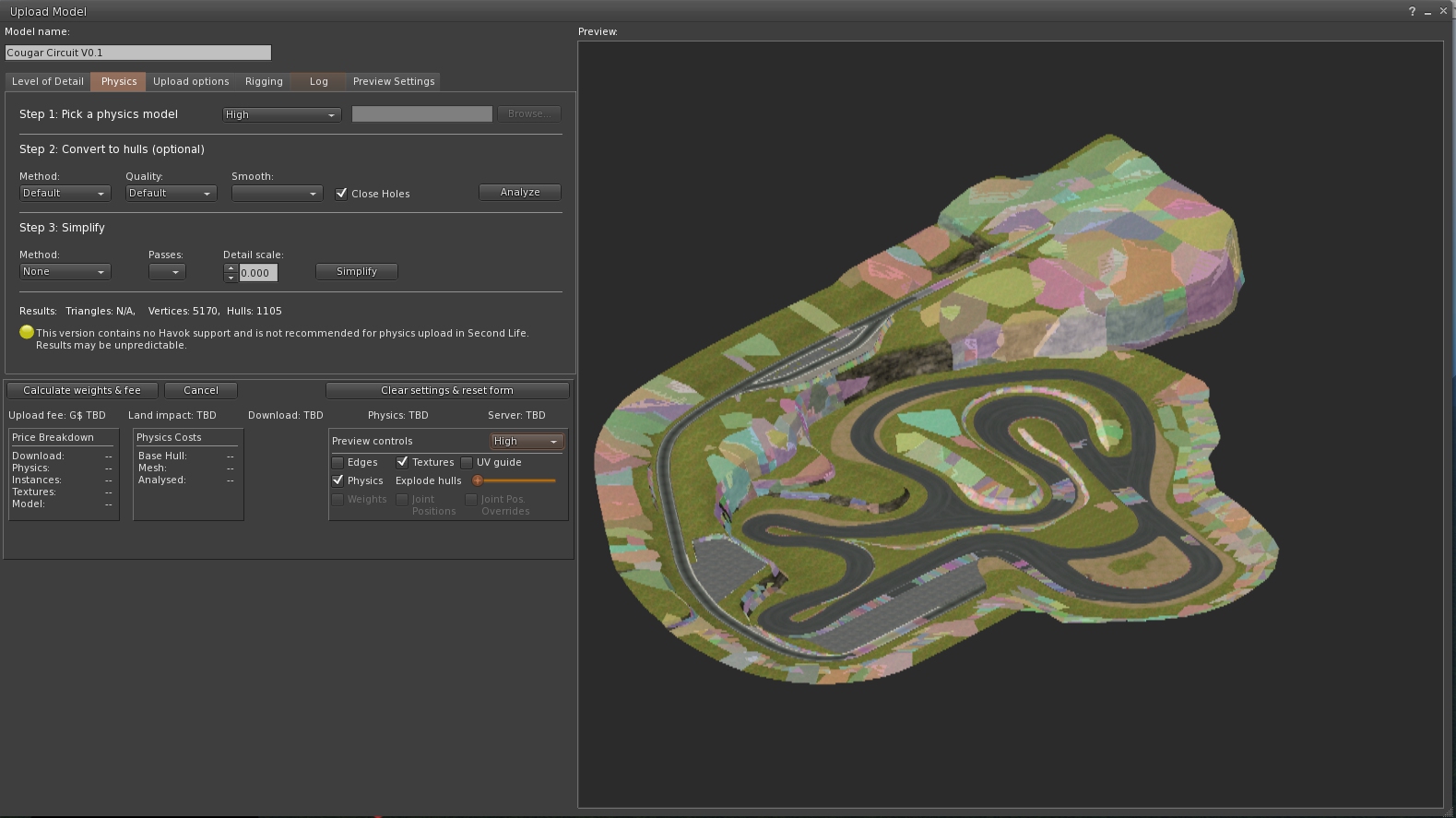Enable the UV guide checkbox
Image resolution: width=1456 pixels, height=818 pixels.
click(467, 462)
